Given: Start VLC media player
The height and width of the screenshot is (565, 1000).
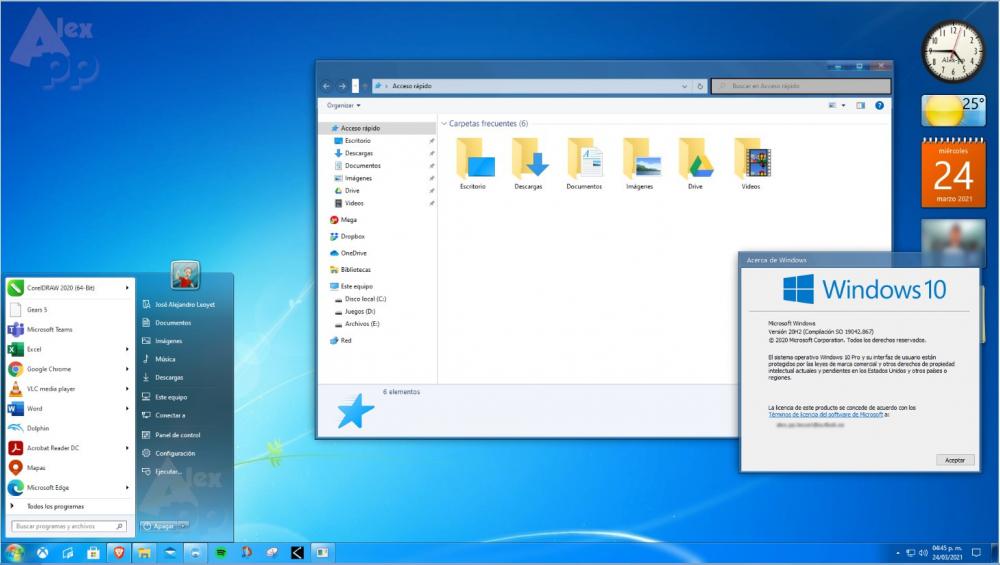Looking at the screenshot, I should pos(70,389).
